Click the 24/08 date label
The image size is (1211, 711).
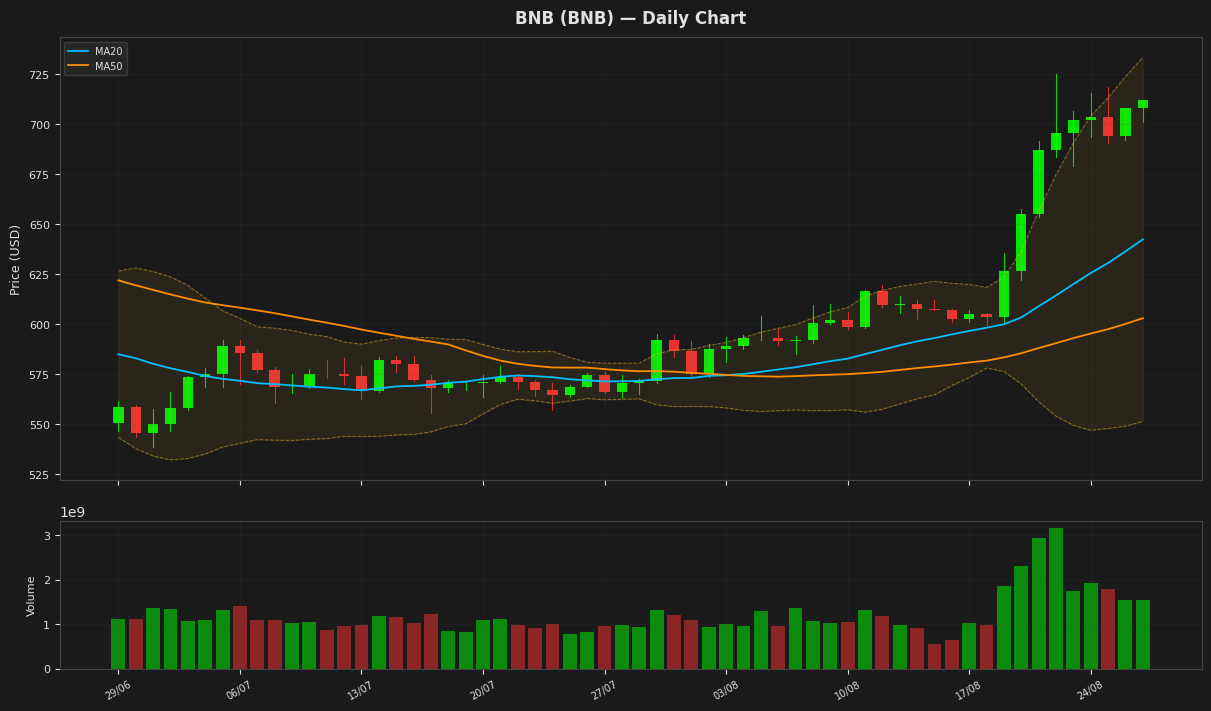pyautogui.click(x=1090, y=690)
